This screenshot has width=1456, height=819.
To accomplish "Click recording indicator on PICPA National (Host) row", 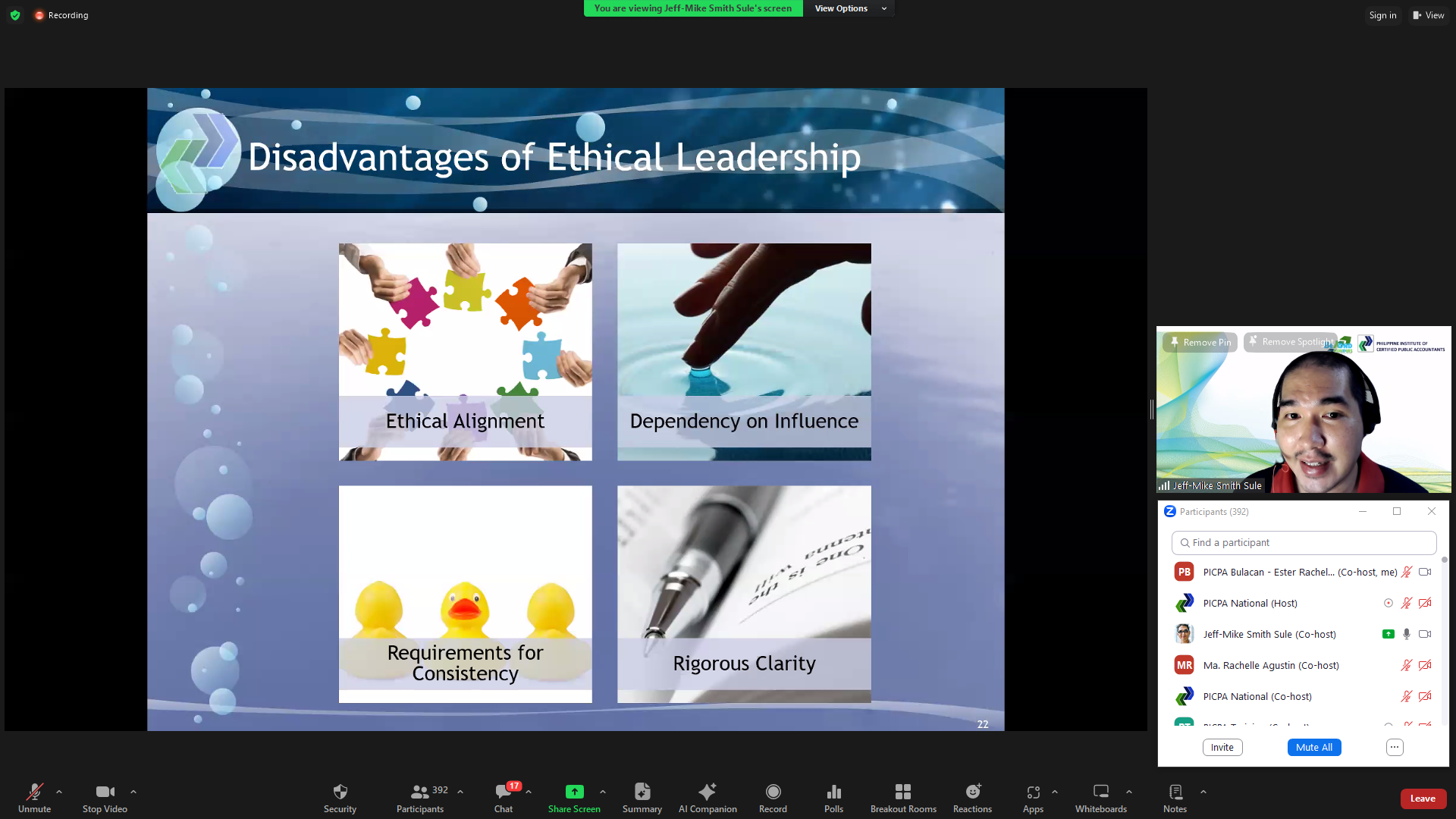I will click(1389, 604).
